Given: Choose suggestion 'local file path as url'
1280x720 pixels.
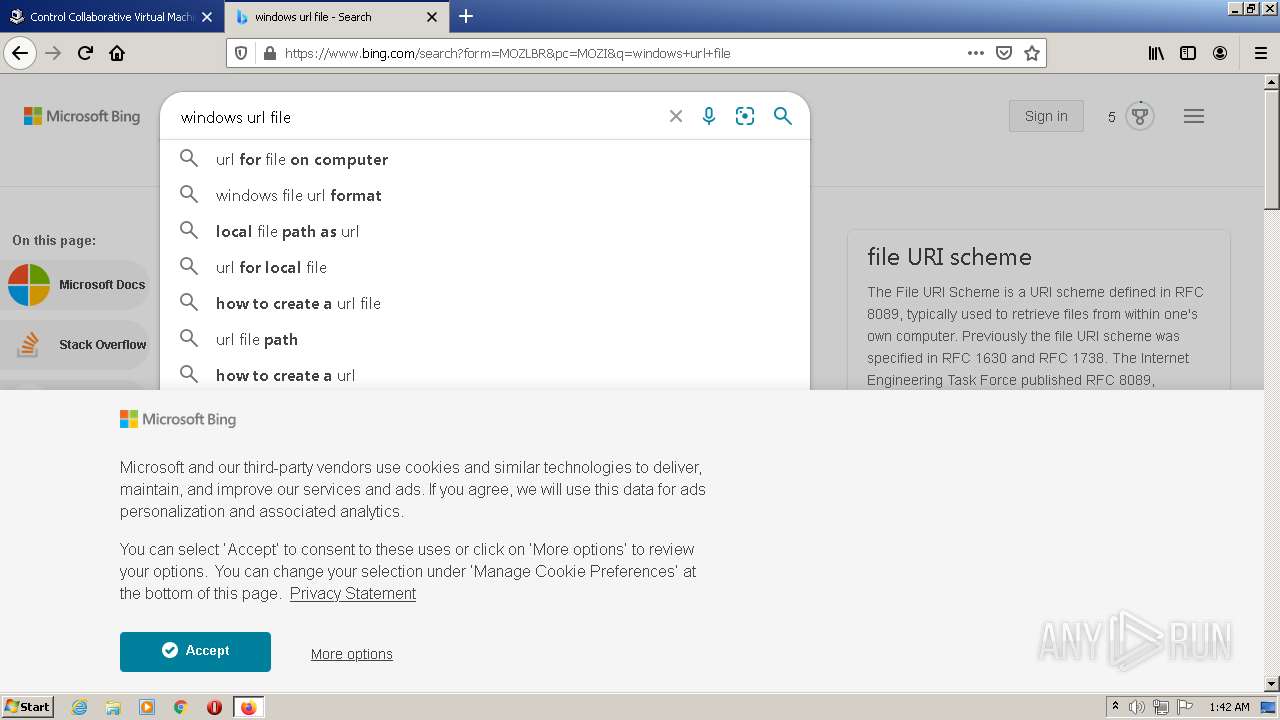Looking at the screenshot, I should pyautogui.click(x=485, y=231).
